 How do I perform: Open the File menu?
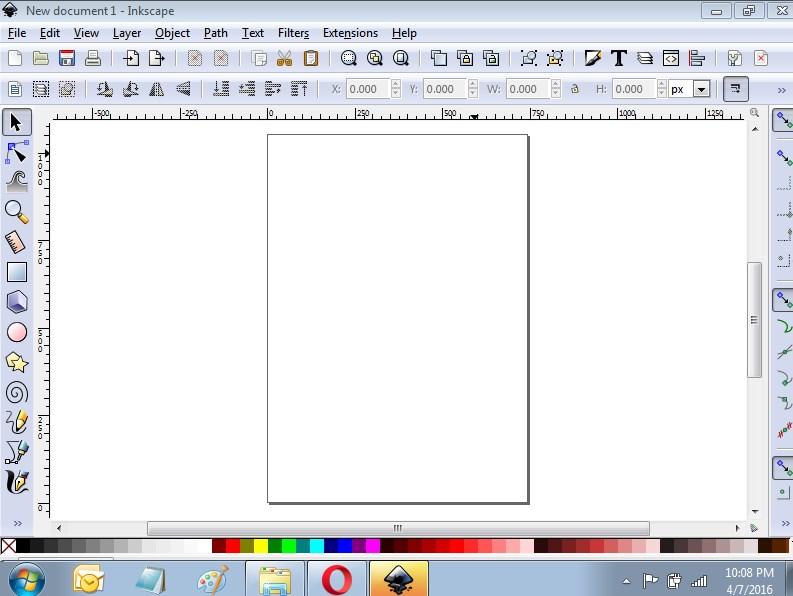[x=17, y=33]
